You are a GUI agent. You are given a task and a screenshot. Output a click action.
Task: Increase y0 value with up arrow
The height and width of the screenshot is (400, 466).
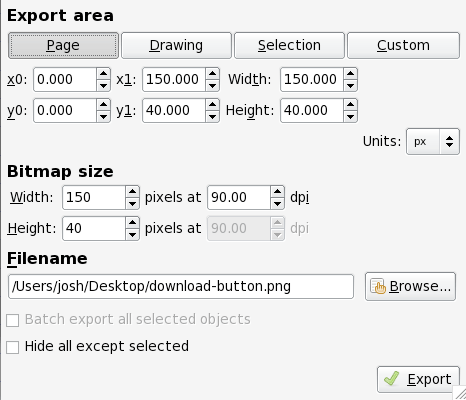point(103,105)
